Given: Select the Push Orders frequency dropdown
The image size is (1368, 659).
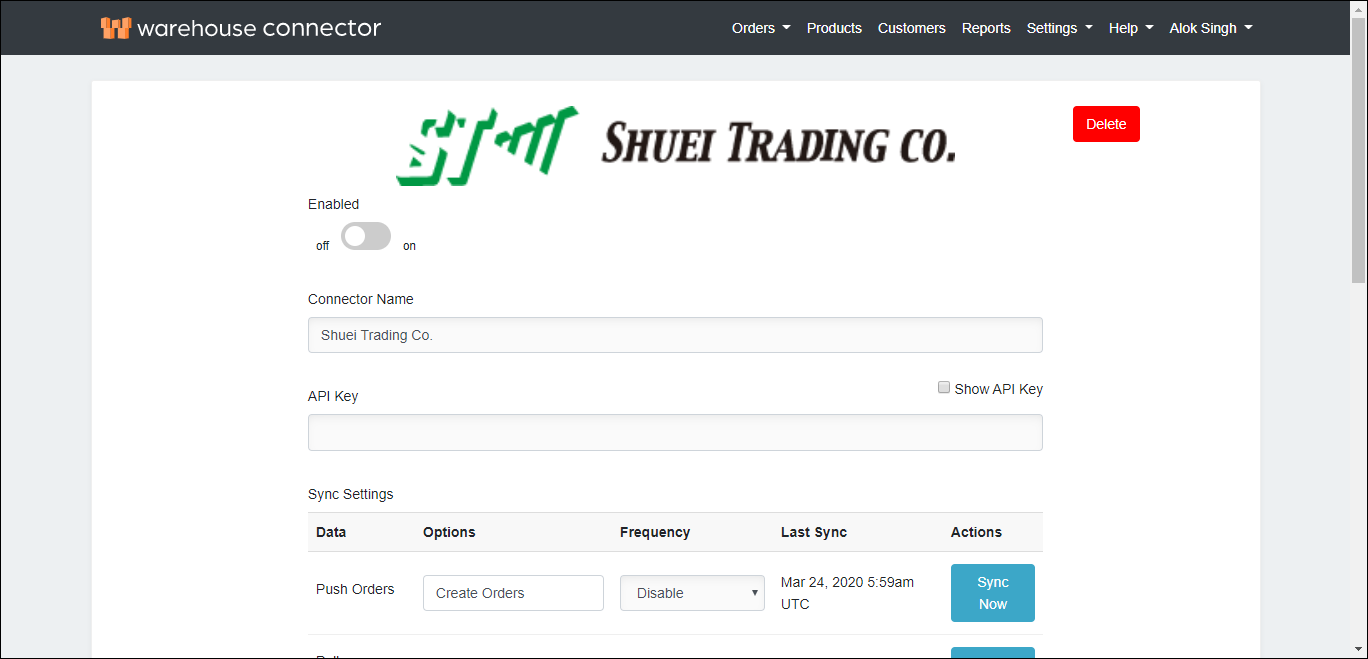Looking at the screenshot, I should click(692, 593).
